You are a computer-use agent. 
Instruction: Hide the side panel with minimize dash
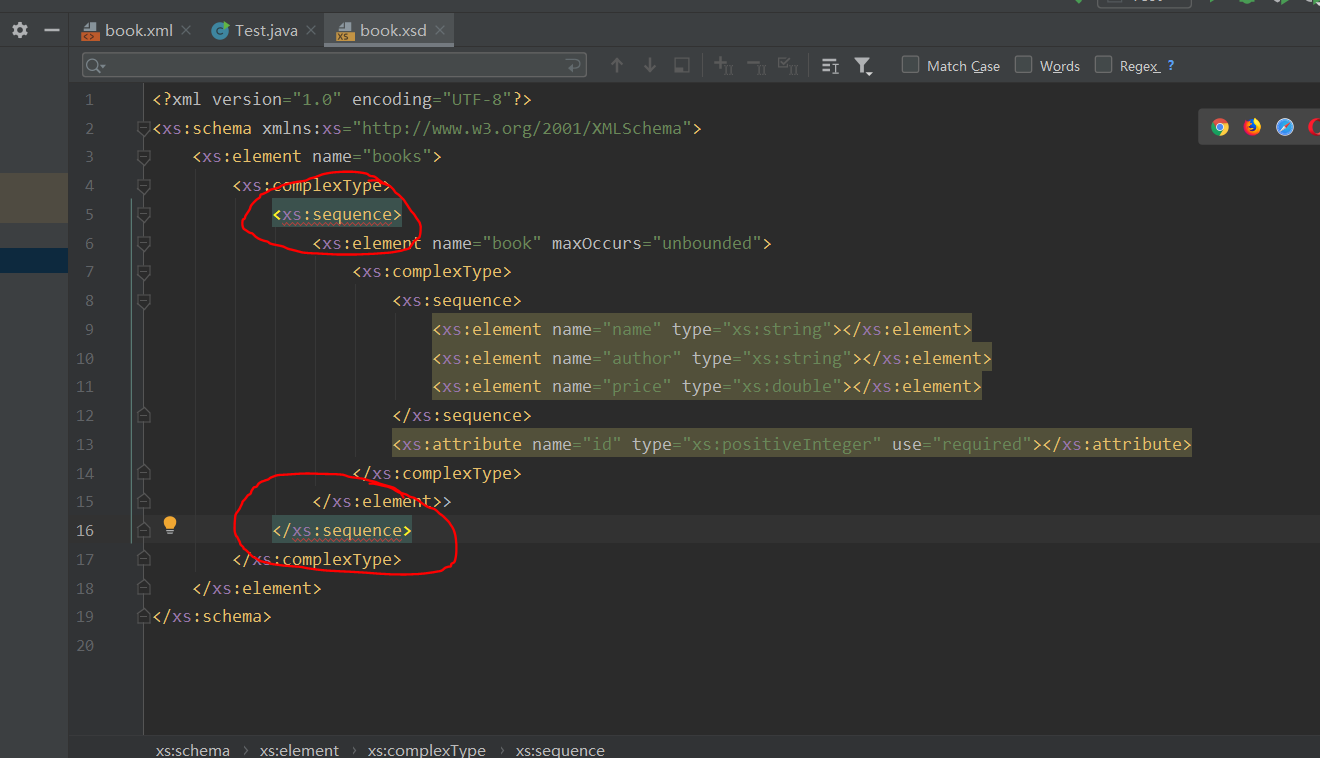click(53, 30)
